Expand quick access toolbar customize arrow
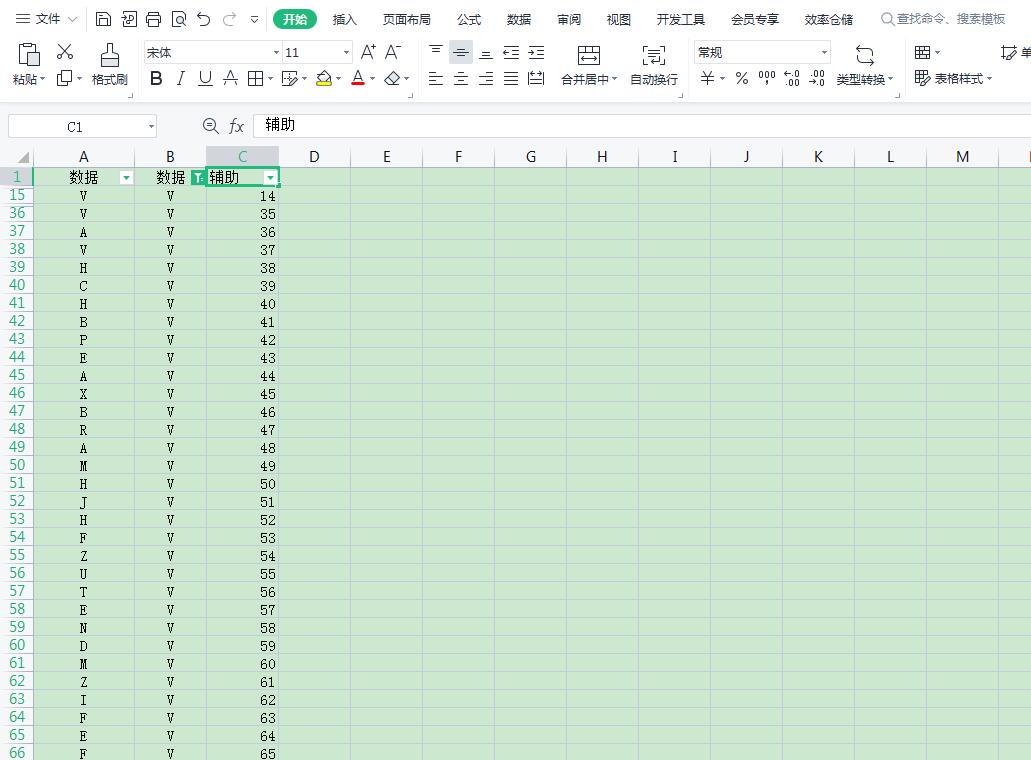1031x760 pixels. point(254,20)
